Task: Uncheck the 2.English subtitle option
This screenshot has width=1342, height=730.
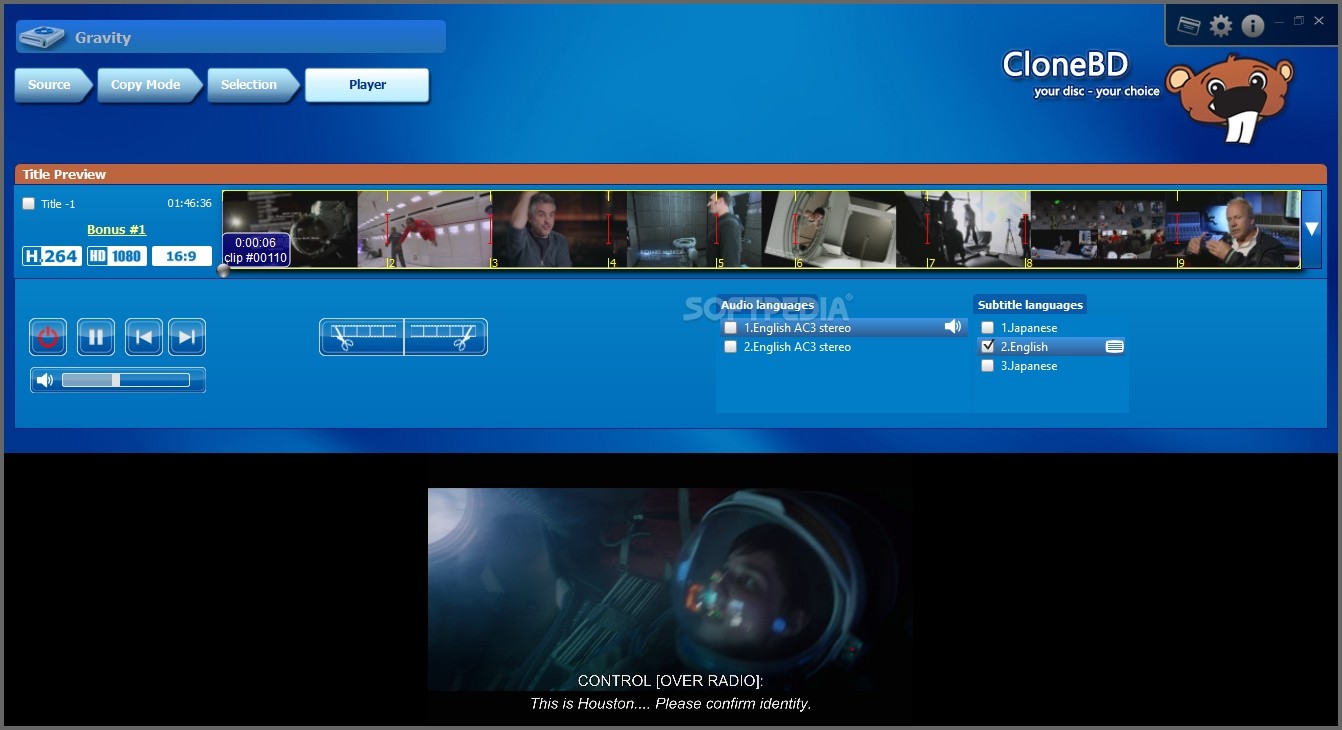Action: click(x=988, y=347)
